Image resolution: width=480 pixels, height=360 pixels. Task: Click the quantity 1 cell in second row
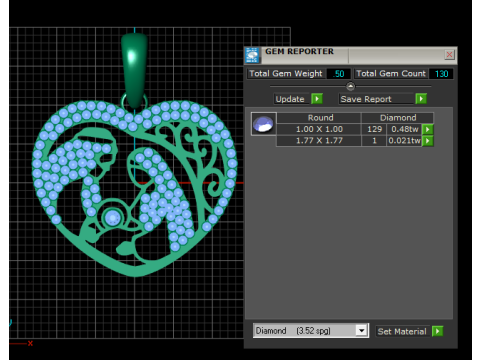pos(374,141)
